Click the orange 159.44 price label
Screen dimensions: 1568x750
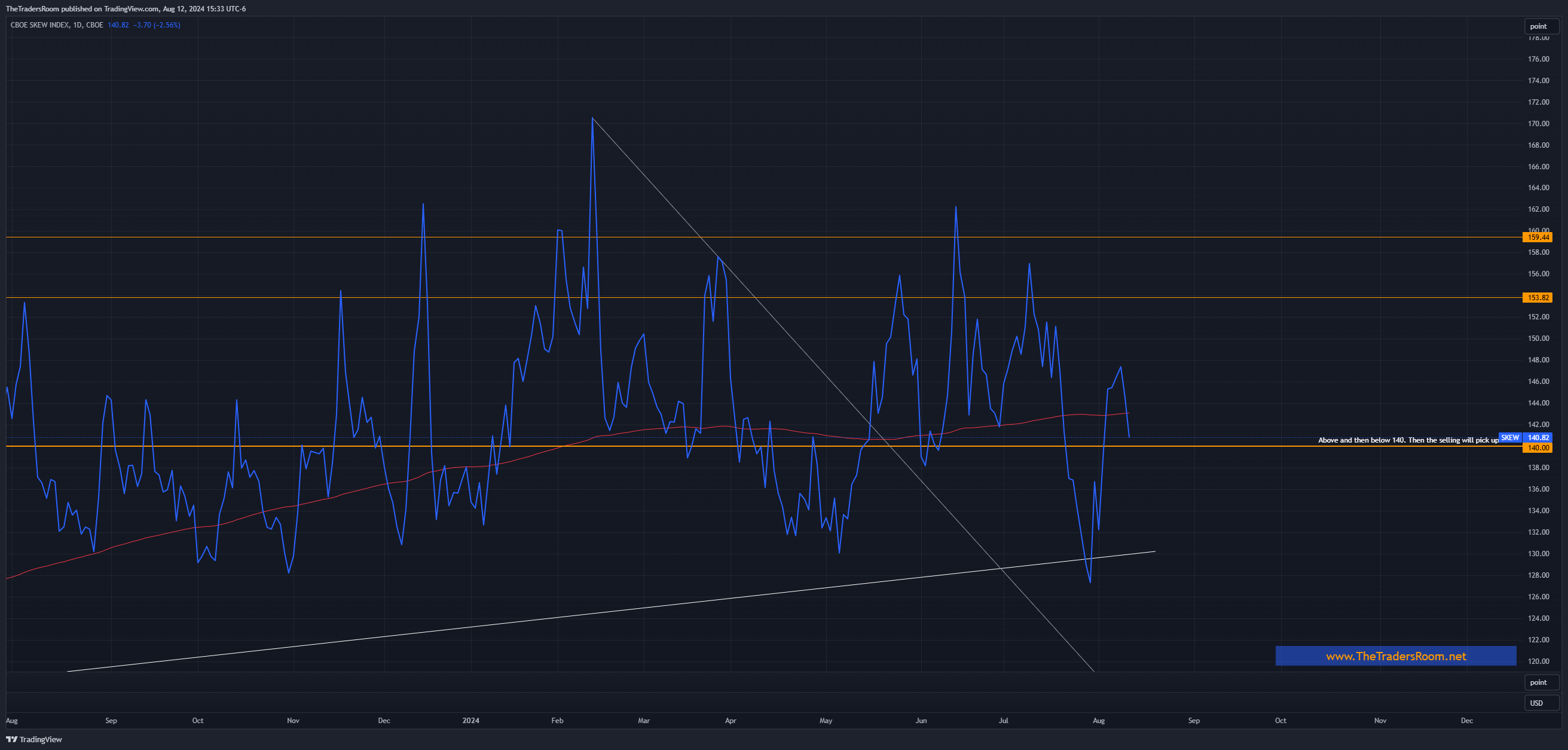coord(1538,237)
